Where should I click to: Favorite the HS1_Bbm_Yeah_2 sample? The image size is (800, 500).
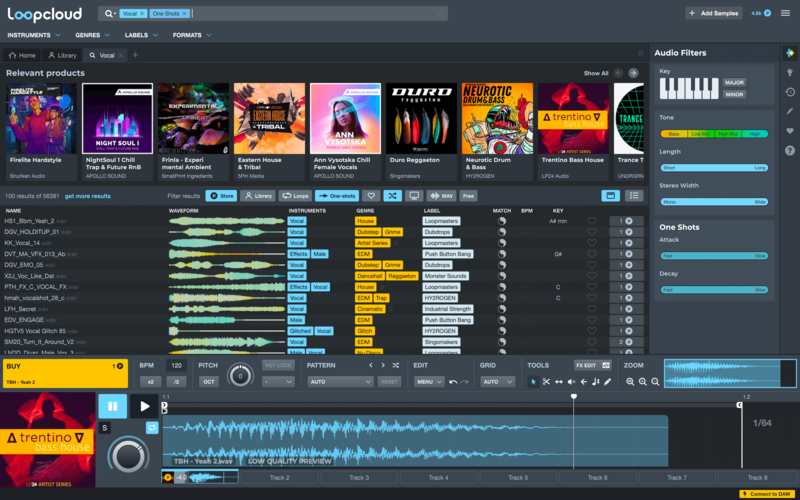[592, 221]
